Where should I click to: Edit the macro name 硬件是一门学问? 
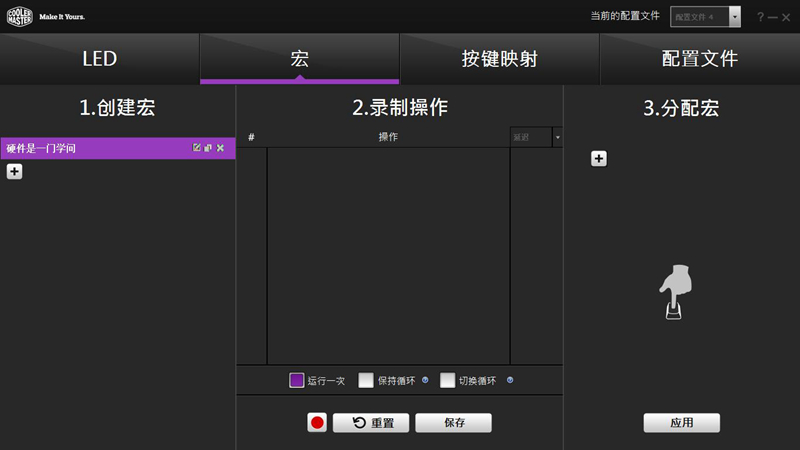pos(196,148)
